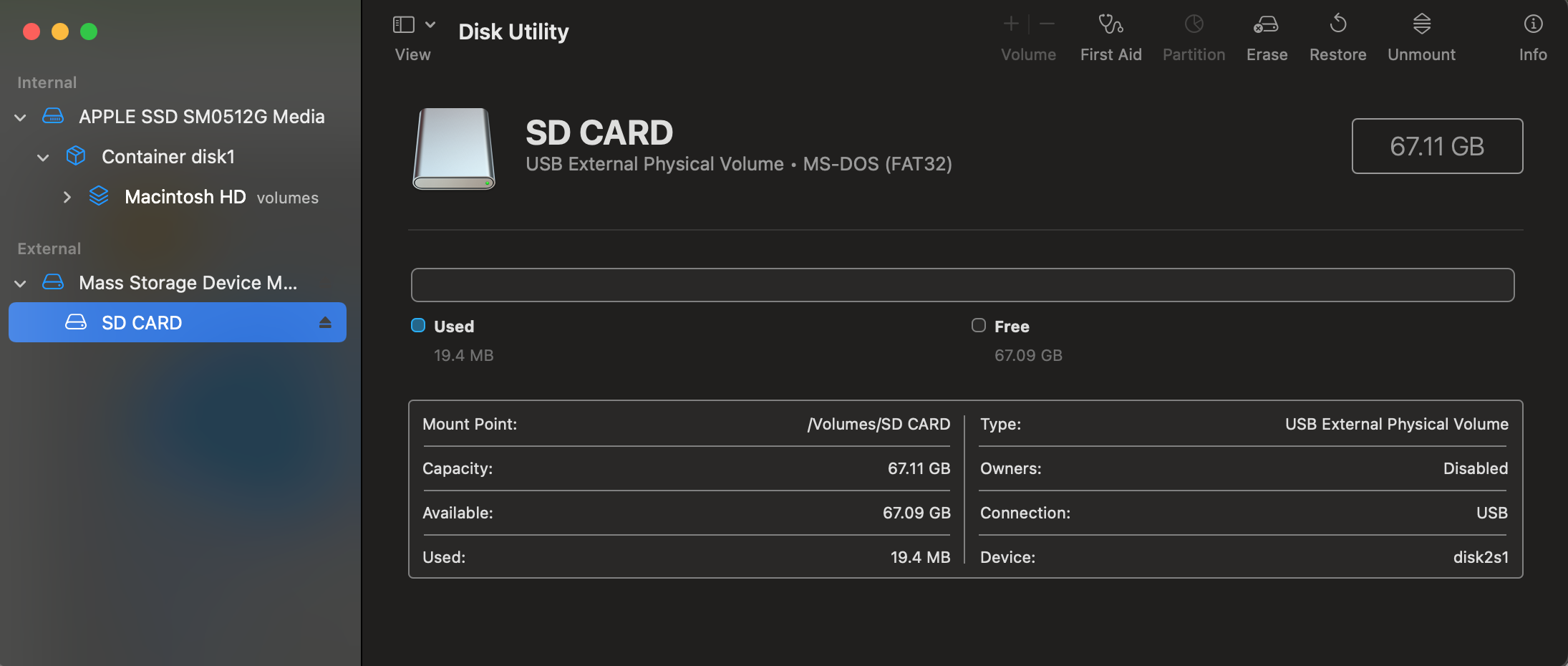
Task: Open the View options dropdown chevron
Action: coord(430,24)
